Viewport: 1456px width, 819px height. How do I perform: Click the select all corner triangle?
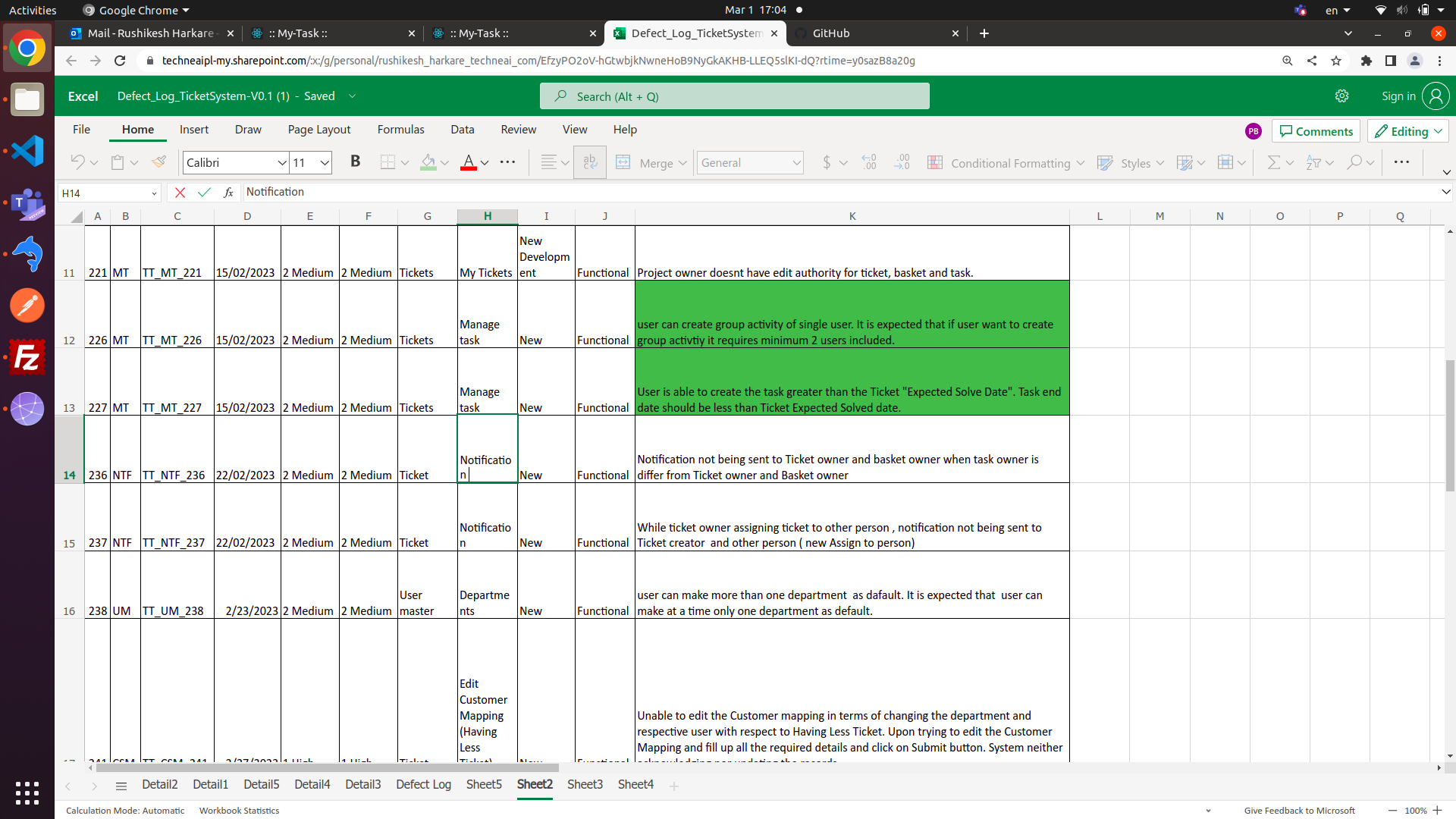click(76, 217)
